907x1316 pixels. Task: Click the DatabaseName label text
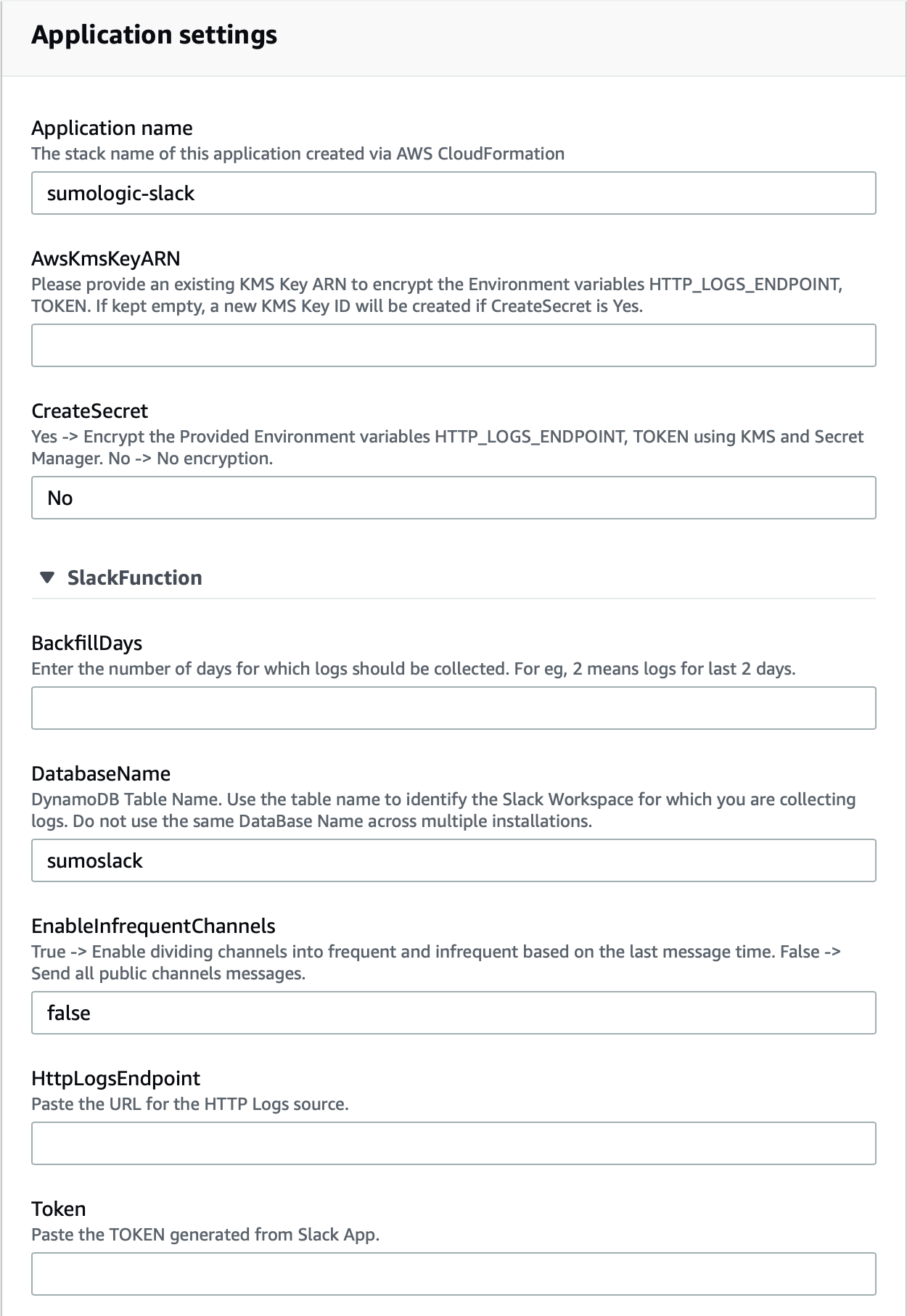pos(101,774)
